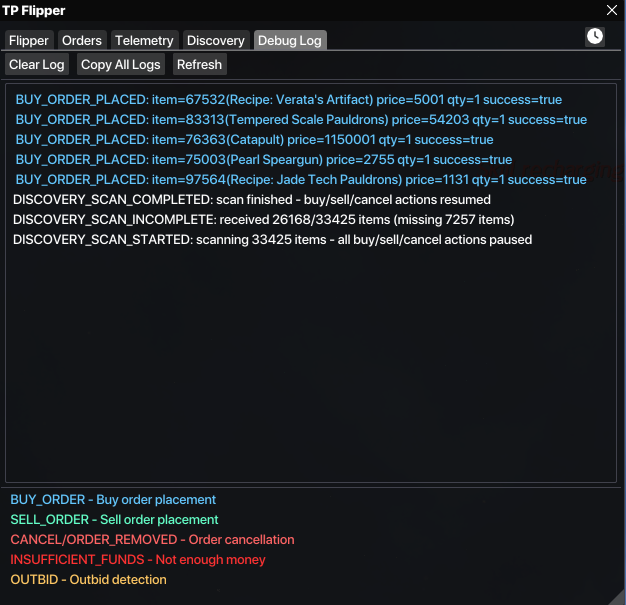Select the DISCOVERY_SCAN_INCOMPLETE log entry
The height and width of the screenshot is (605, 626).
(263, 220)
